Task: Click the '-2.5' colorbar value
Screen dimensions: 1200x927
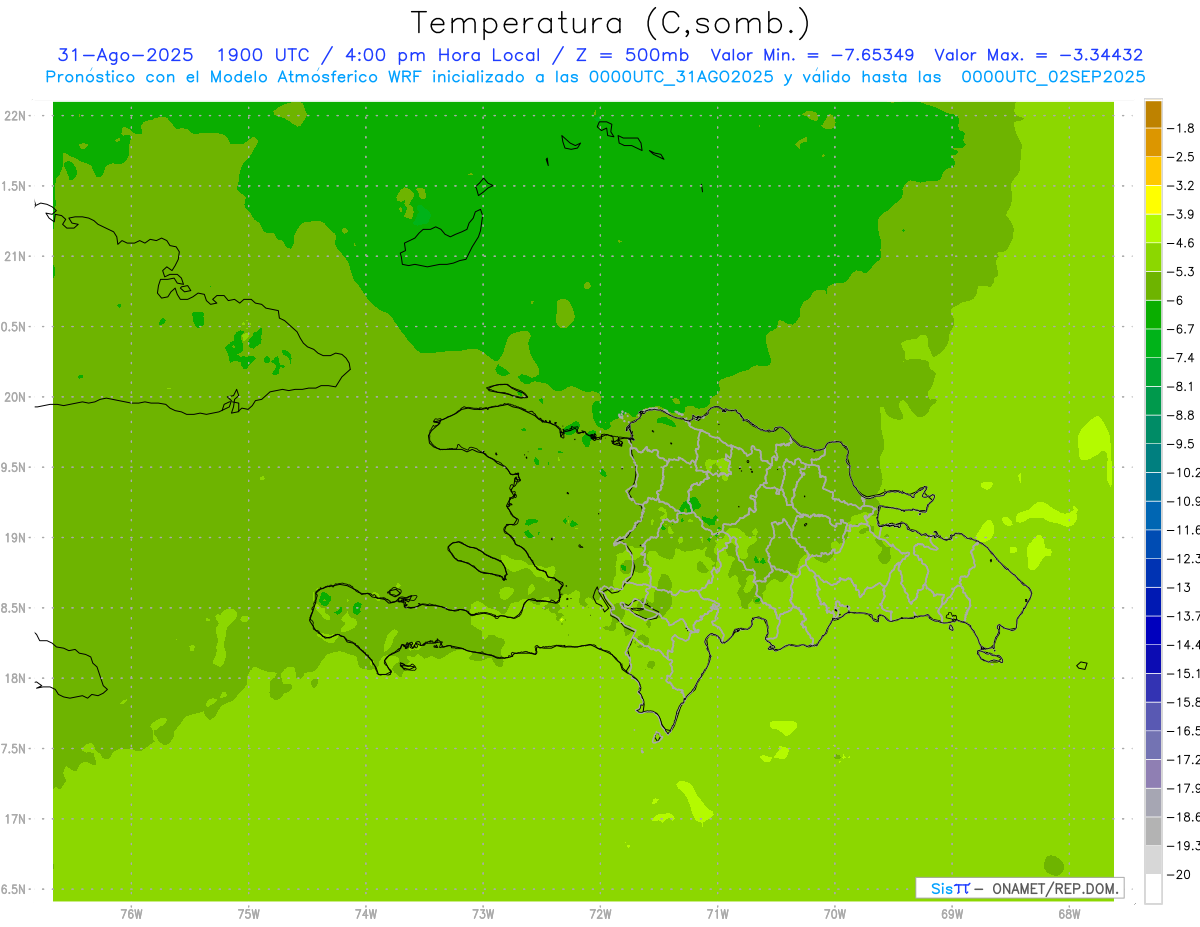Action: (x=1182, y=157)
